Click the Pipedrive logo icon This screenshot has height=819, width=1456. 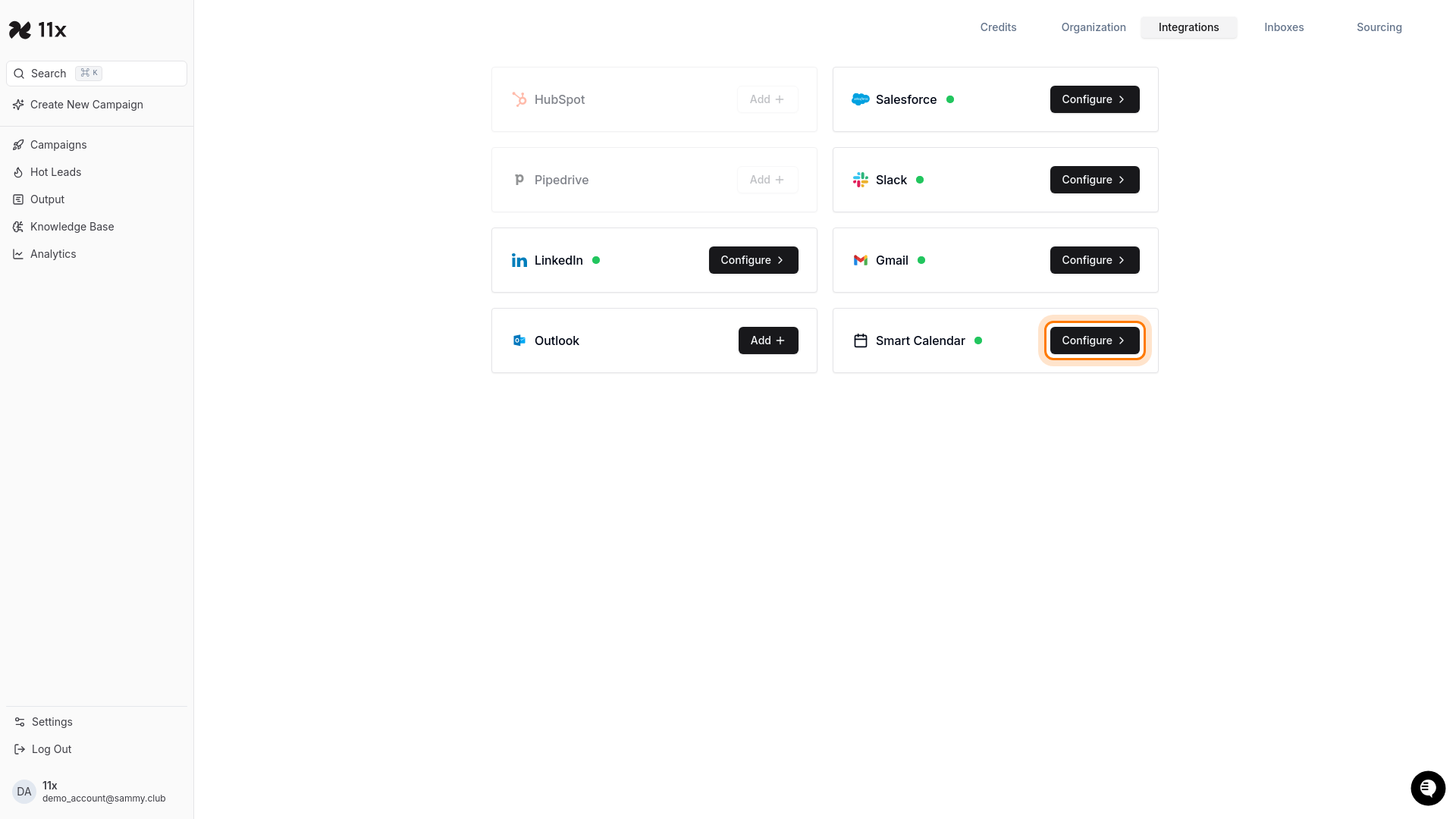519,180
